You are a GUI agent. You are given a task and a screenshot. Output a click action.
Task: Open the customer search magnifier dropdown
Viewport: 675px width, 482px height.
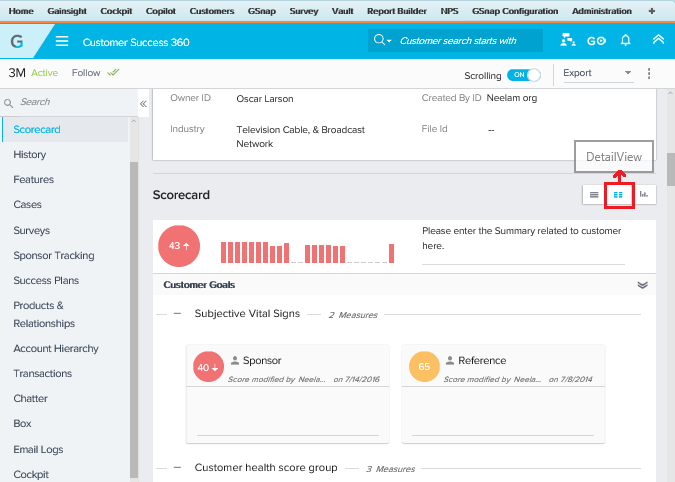(382, 40)
